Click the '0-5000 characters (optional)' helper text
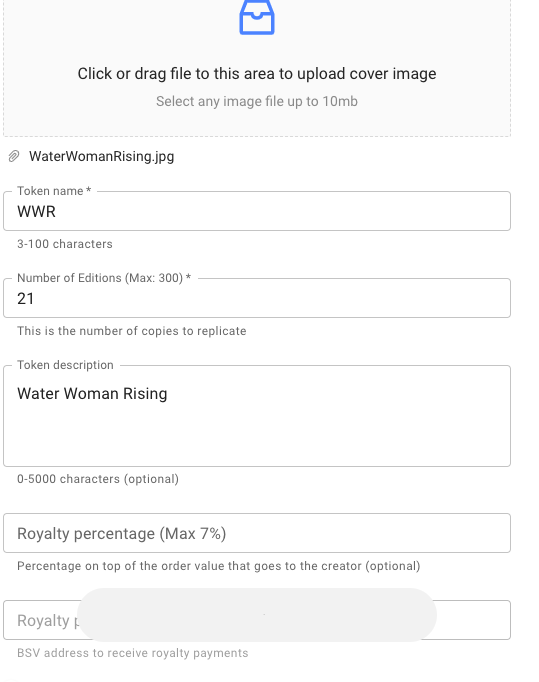The height and width of the screenshot is (682, 539). pyautogui.click(x=98, y=479)
